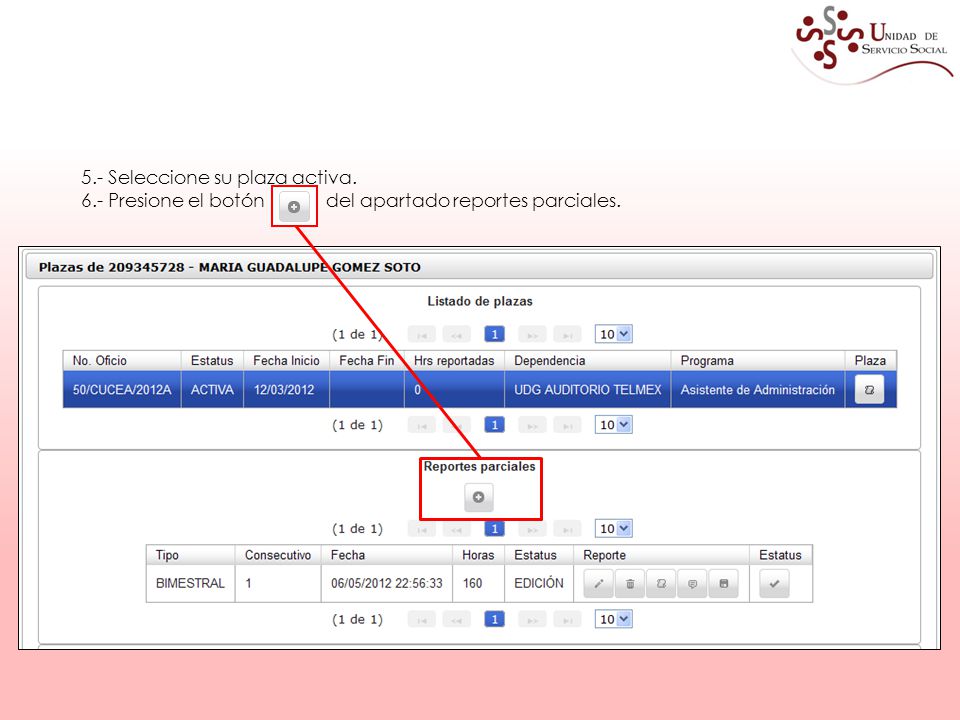Click the Fecha Fin column header
This screenshot has width=960, height=720.
coord(367,361)
